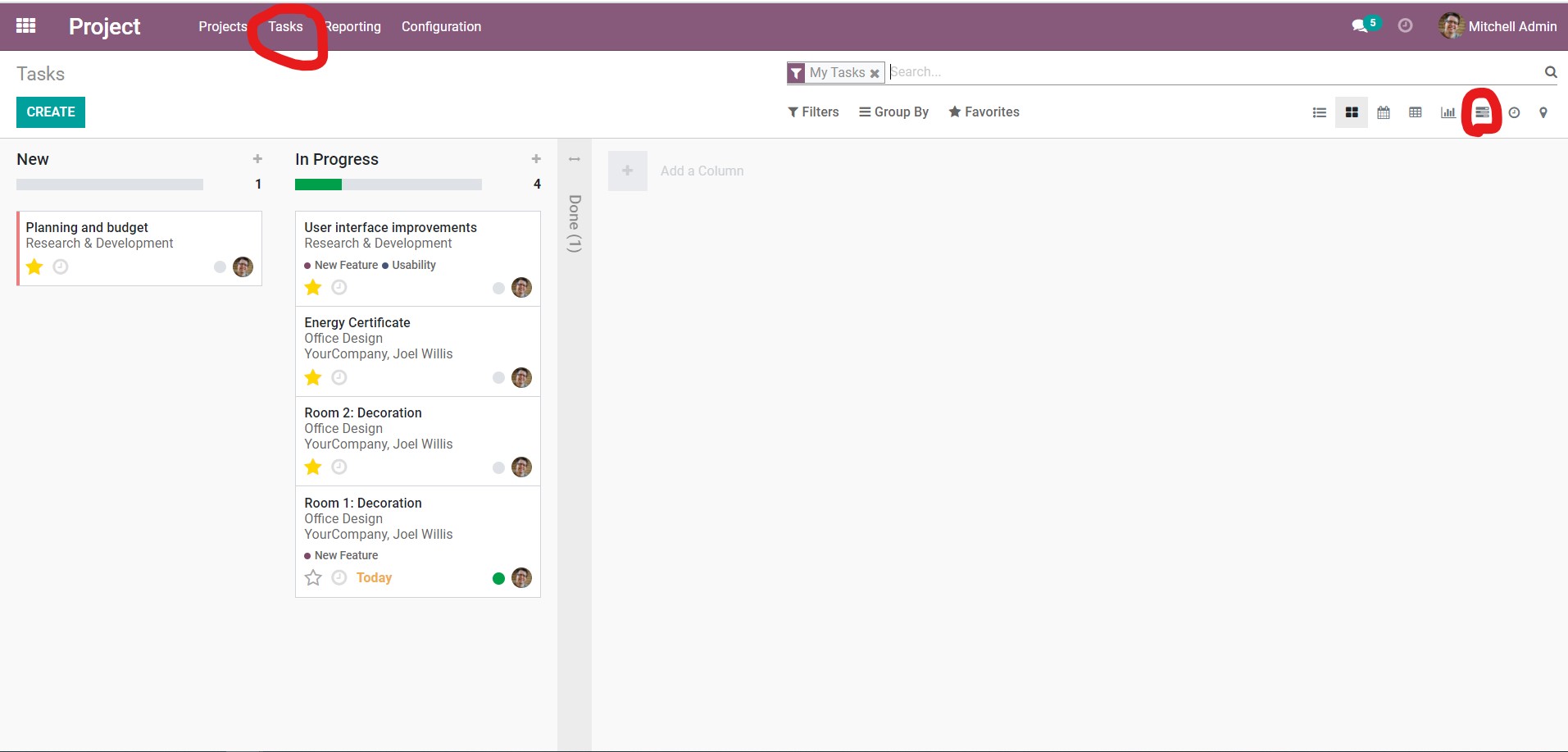Open the Configuration menu
The height and width of the screenshot is (752, 1568).
point(441,25)
